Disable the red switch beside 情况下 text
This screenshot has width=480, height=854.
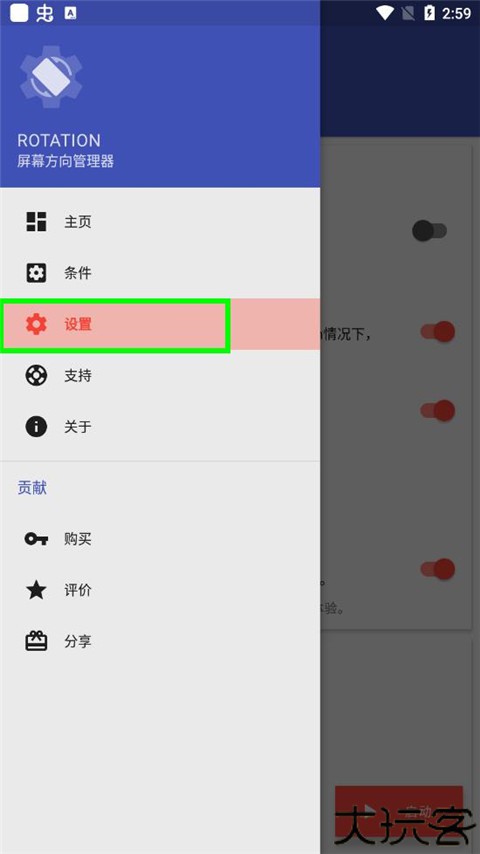[x=438, y=332]
